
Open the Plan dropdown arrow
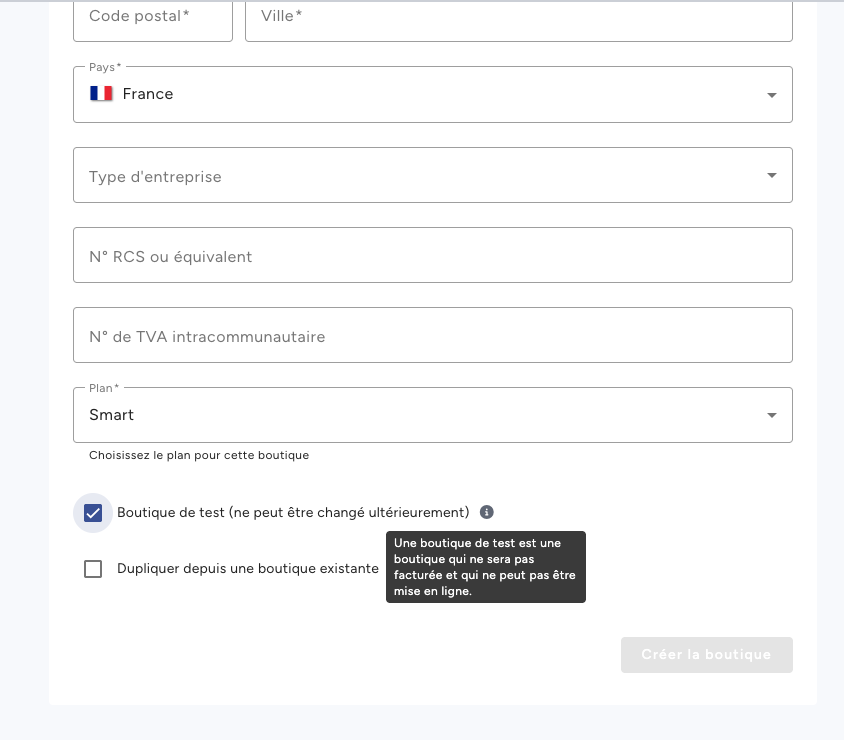point(771,415)
